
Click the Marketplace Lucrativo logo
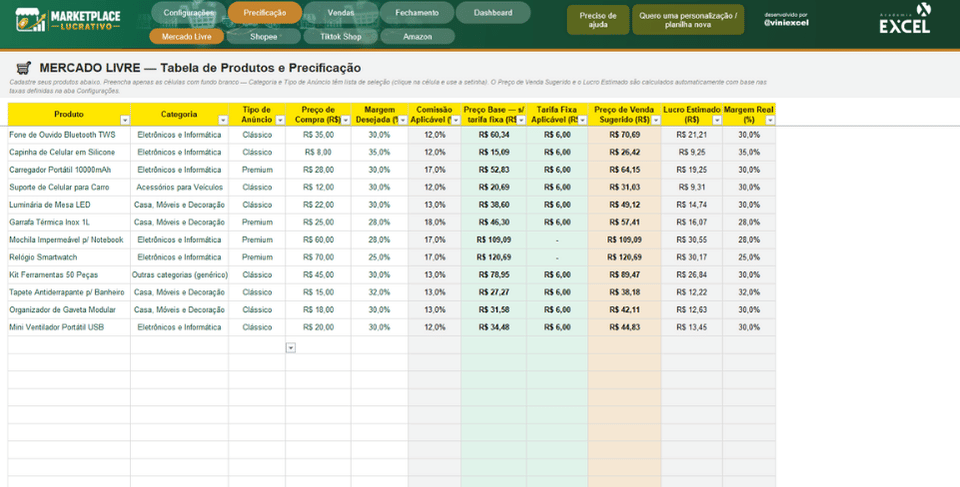(68, 20)
